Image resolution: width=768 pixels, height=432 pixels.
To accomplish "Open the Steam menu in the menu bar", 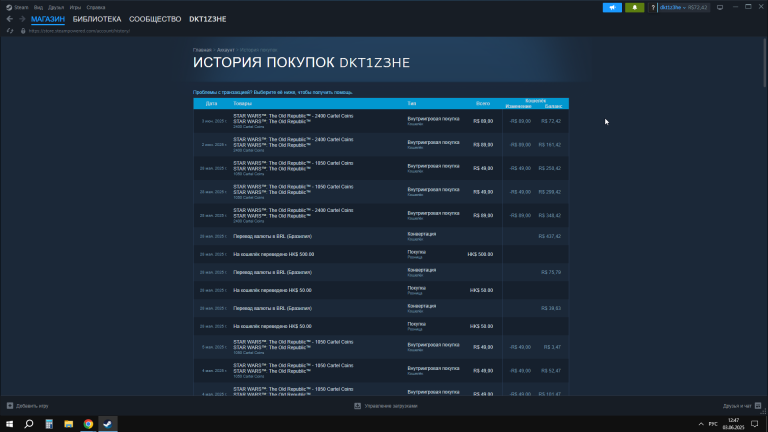I will click(21, 7).
